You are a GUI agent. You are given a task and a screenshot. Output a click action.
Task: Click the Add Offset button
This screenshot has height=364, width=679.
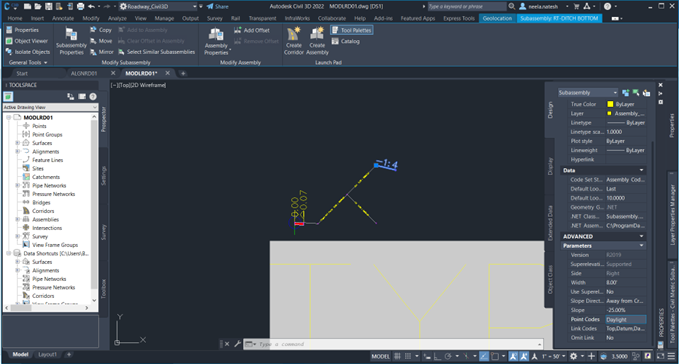pyautogui.click(x=252, y=30)
